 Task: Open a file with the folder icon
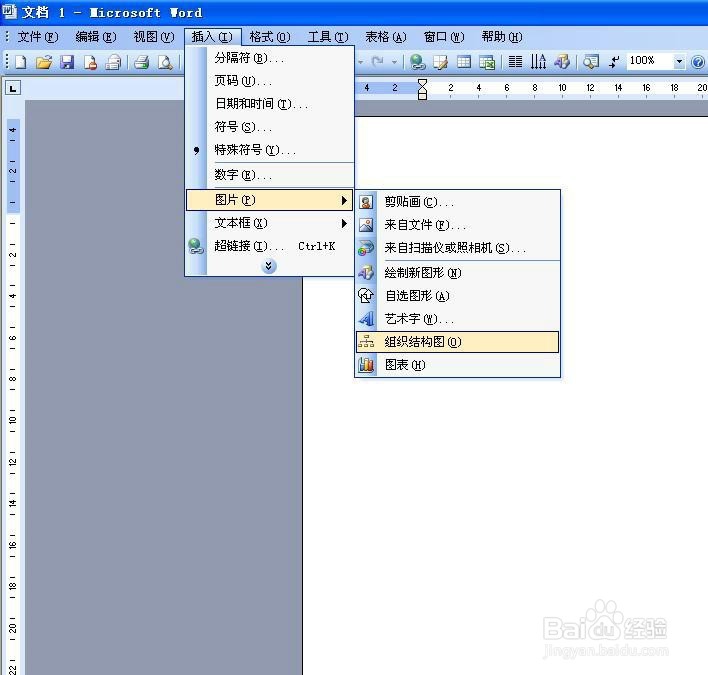44,62
